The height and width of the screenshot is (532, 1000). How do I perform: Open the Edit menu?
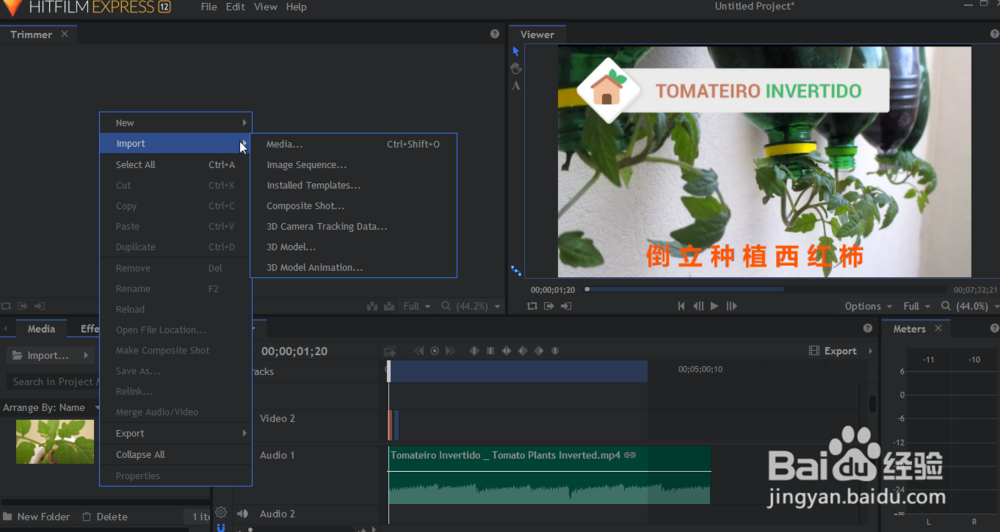click(235, 7)
